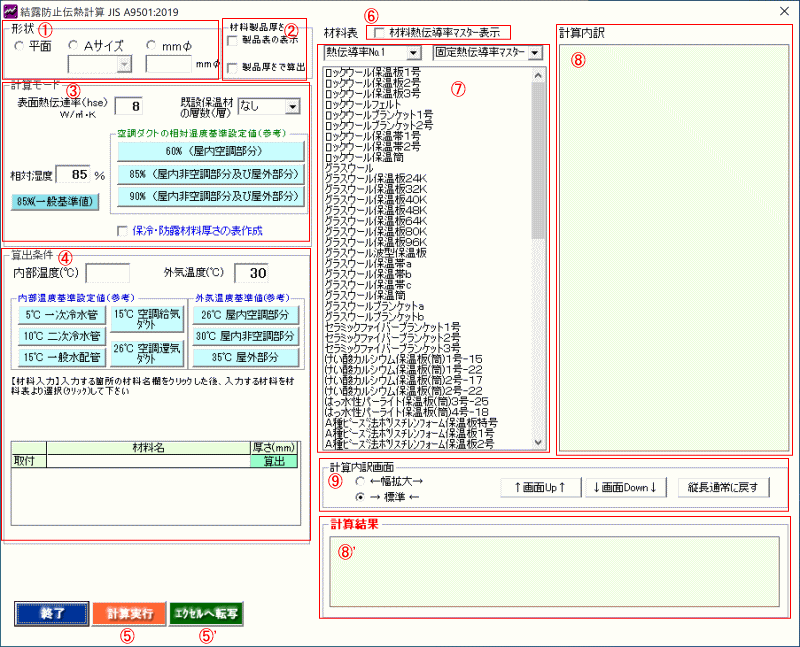Check 保冷・防露材料厚さの表作成 option
The image size is (800, 647).
tap(123, 231)
